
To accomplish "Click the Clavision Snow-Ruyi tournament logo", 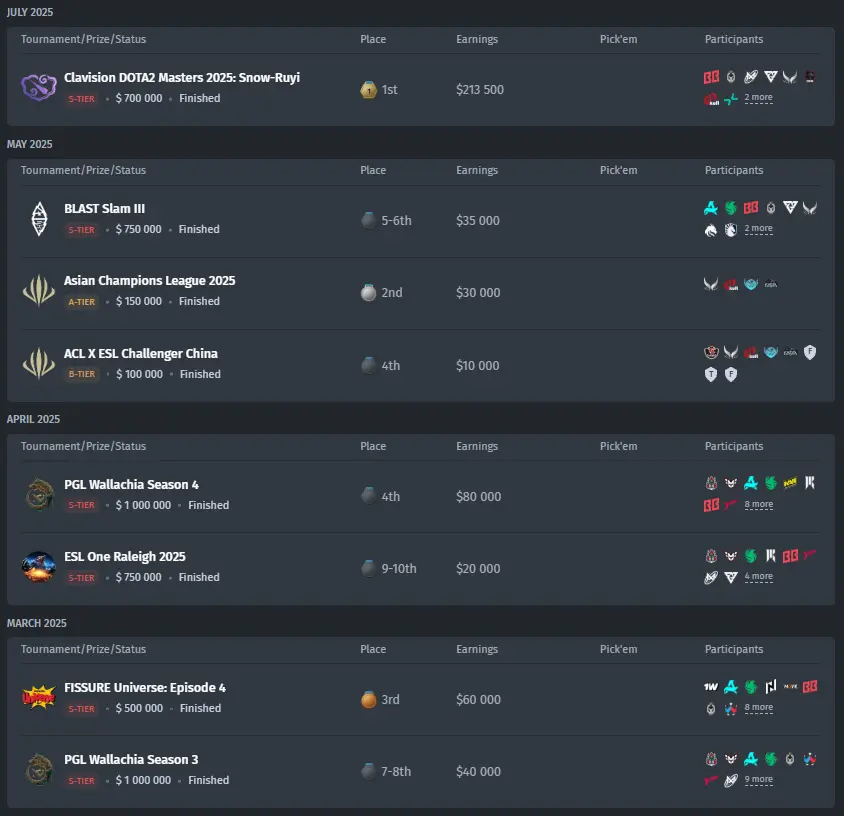I will point(39,88).
